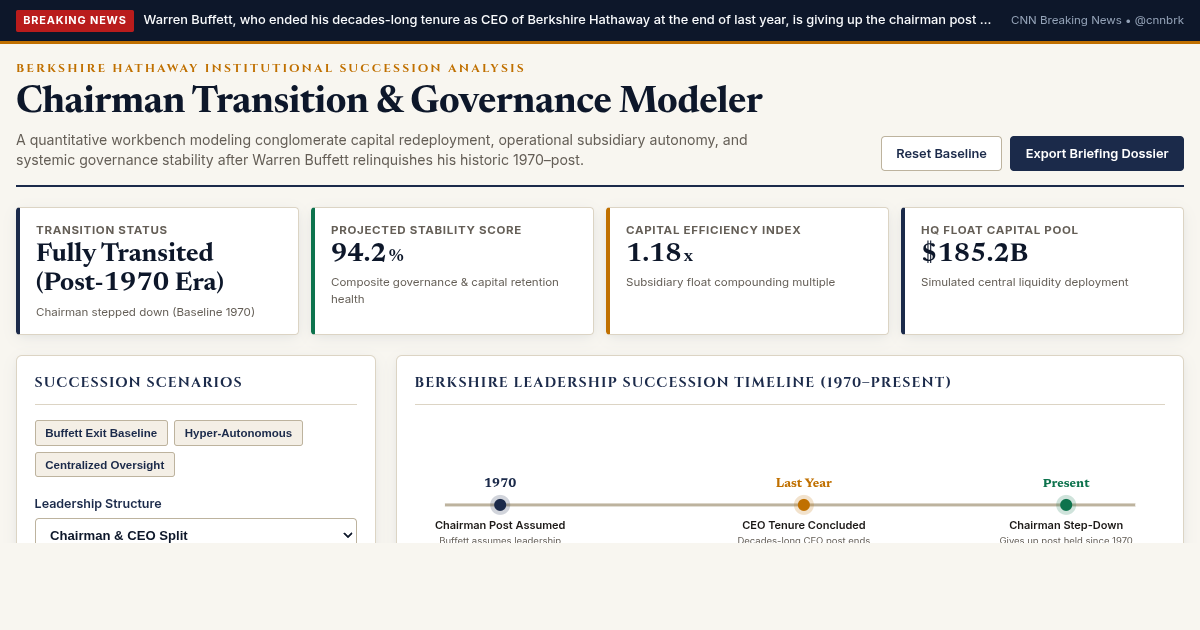Click the BREAKING NEWS badge
Viewport: 1200px width, 630px height.
point(75,20)
